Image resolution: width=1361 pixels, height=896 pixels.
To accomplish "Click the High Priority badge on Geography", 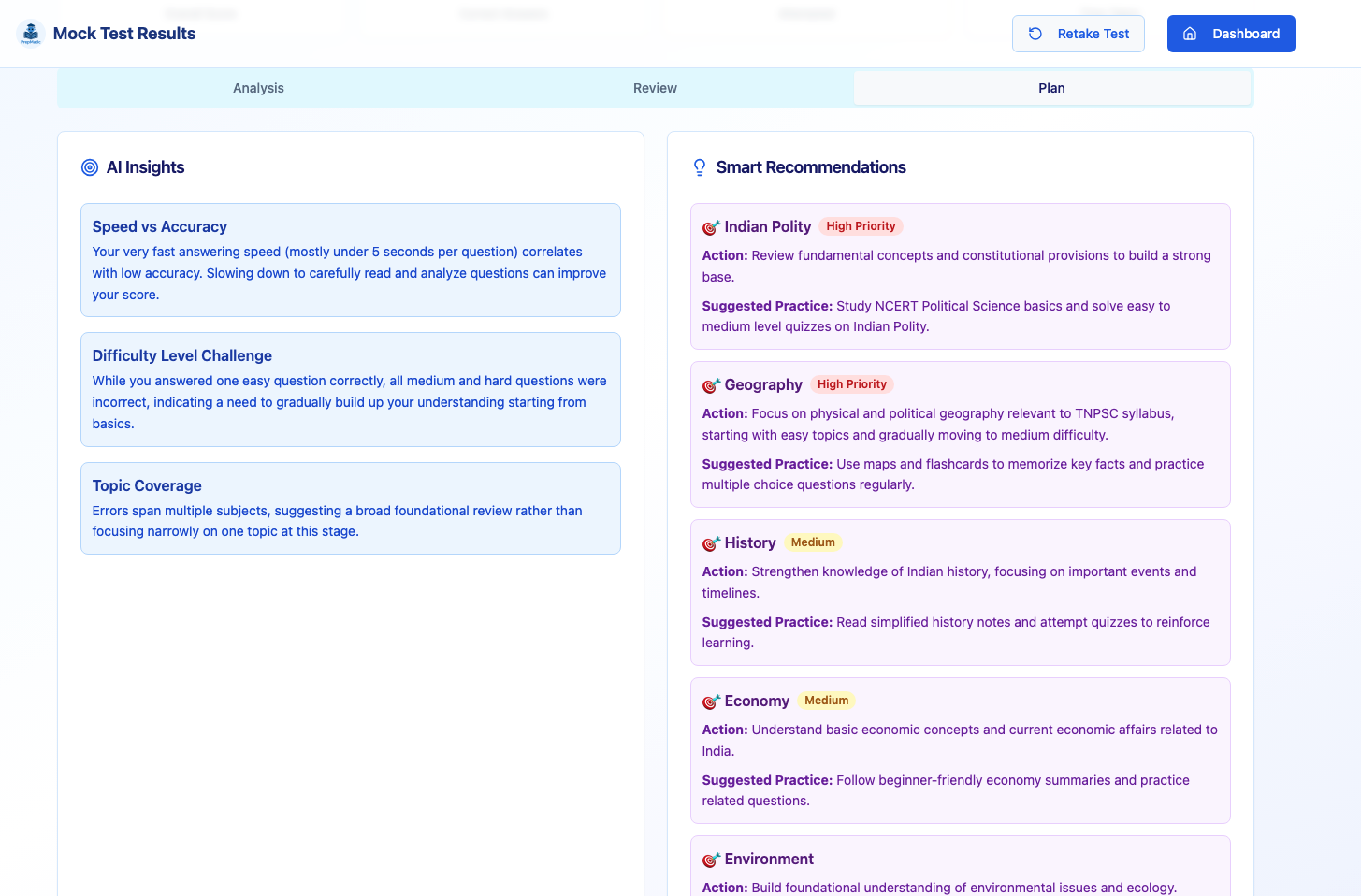I will pyautogui.click(x=852, y=384).
